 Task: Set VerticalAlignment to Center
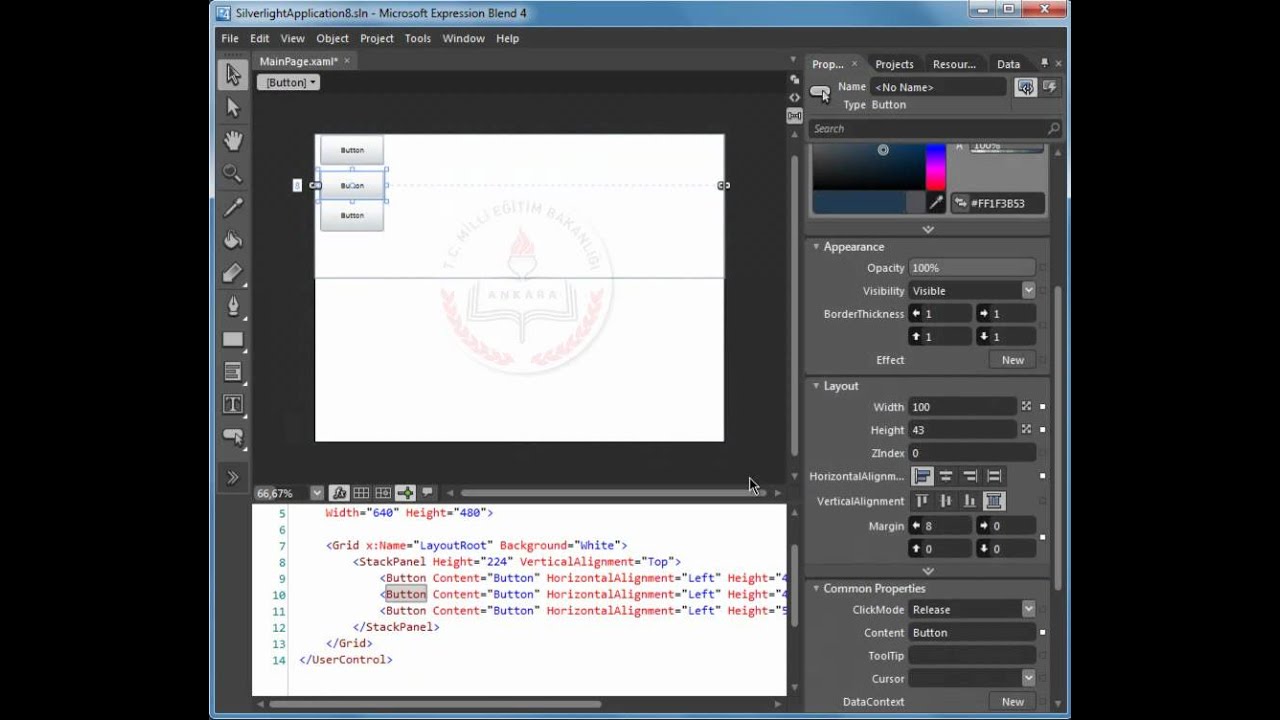pos(946,501)
